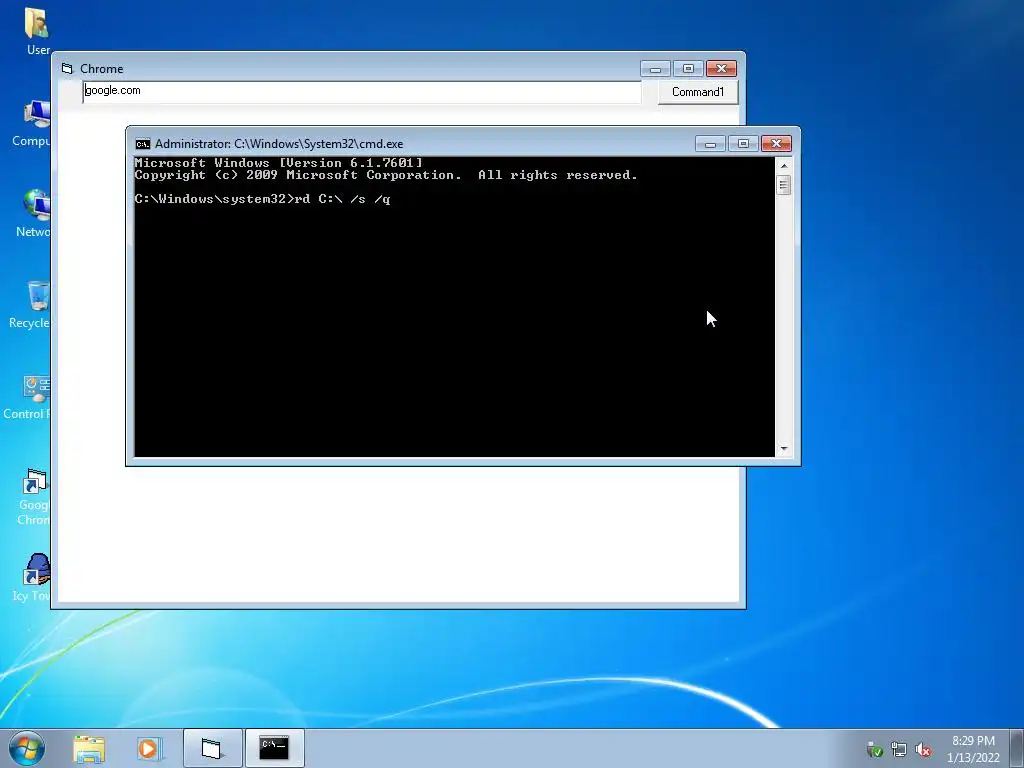Maximize the cmd.exe window
1024x768 pixels.
click(x=743, y=144)
